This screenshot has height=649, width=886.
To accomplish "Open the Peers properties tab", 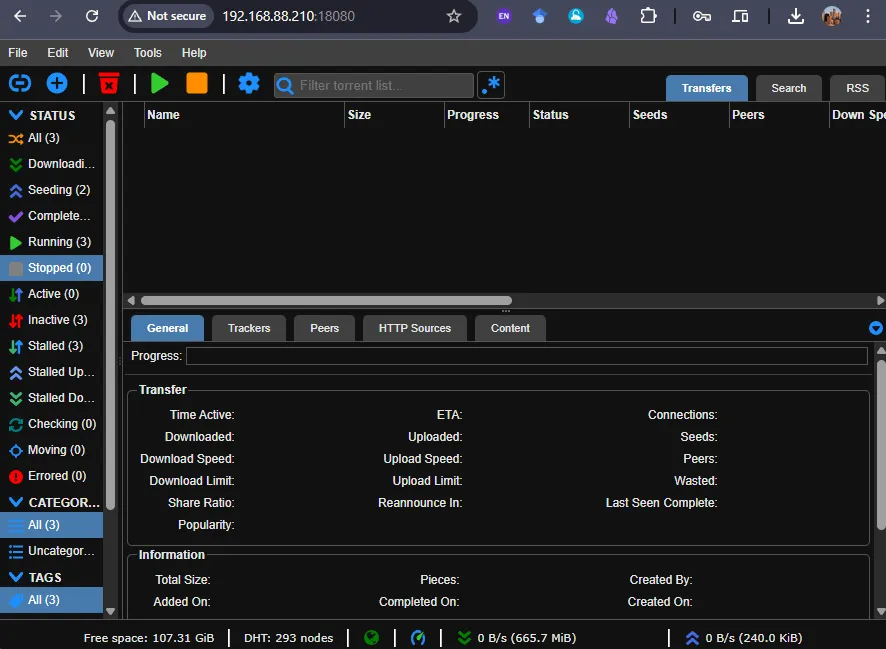I will point(324,328).
